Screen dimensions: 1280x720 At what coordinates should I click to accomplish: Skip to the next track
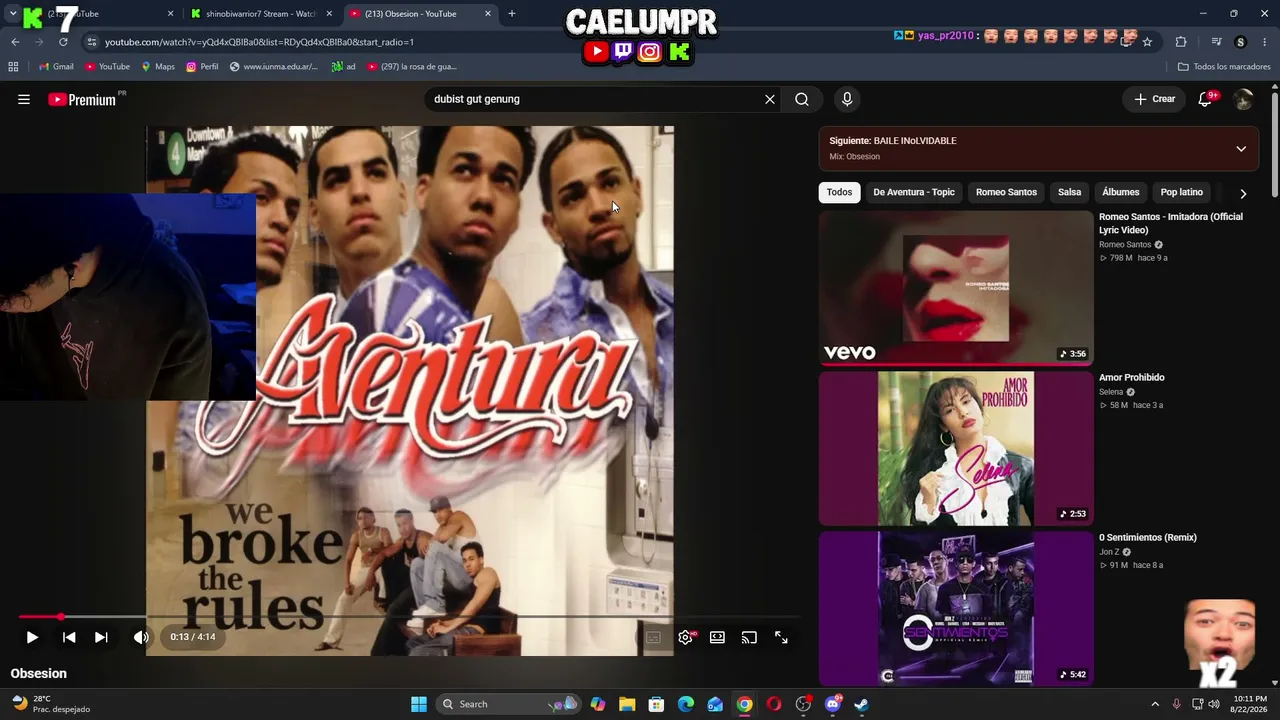pos(101,637)
